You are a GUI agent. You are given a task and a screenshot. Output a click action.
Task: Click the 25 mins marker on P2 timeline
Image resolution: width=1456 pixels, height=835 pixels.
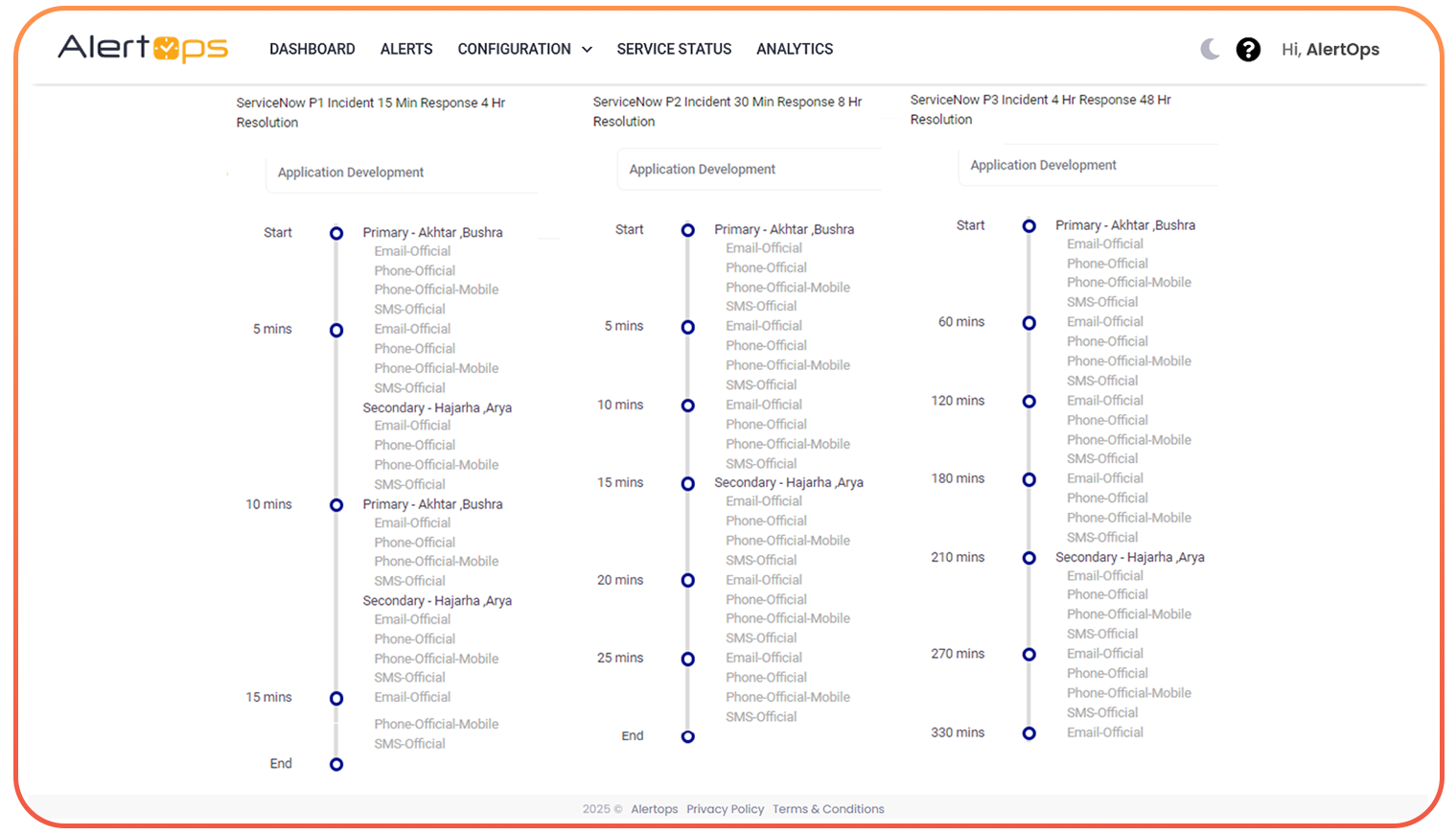(688, 659)
